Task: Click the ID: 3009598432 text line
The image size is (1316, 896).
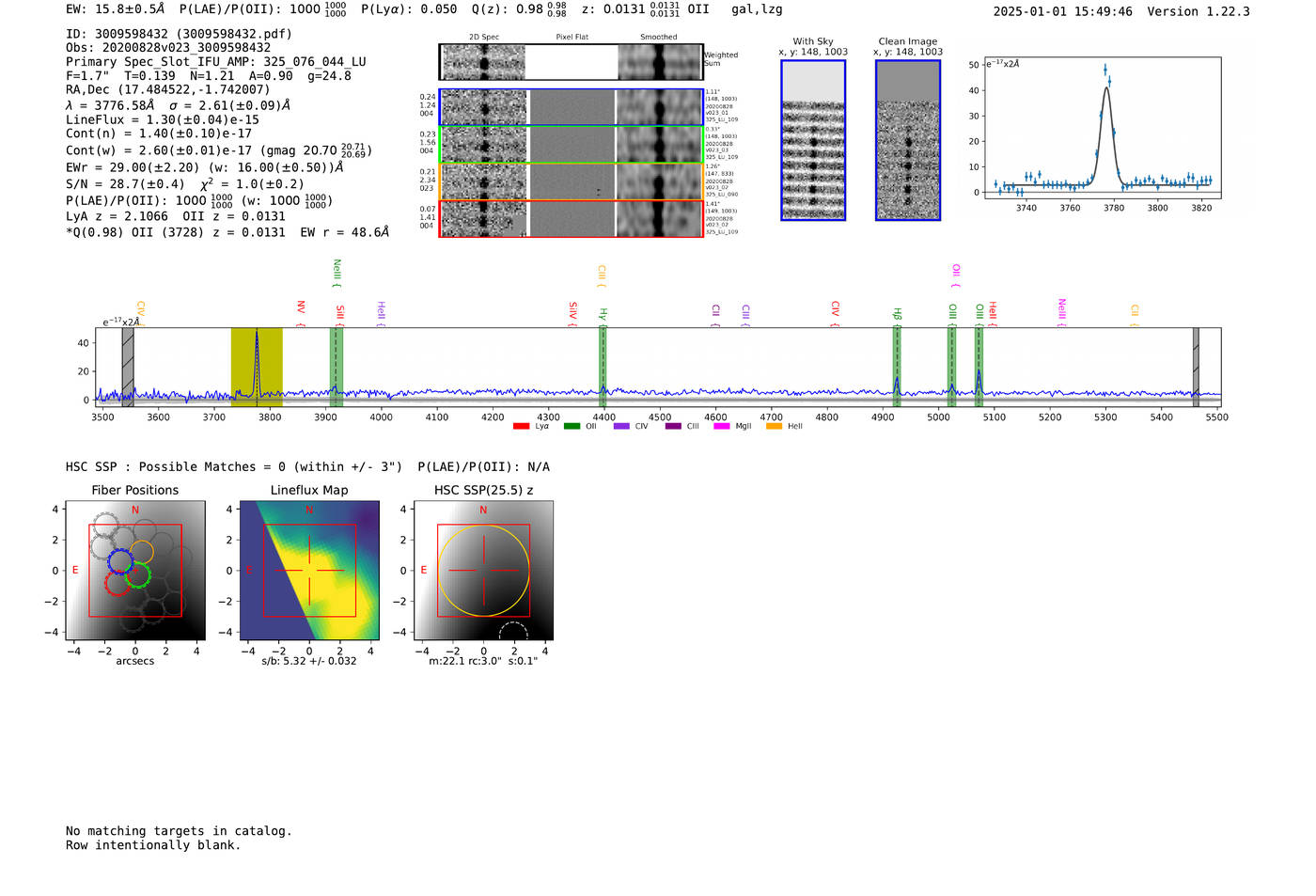Action: tap(179, 34)
